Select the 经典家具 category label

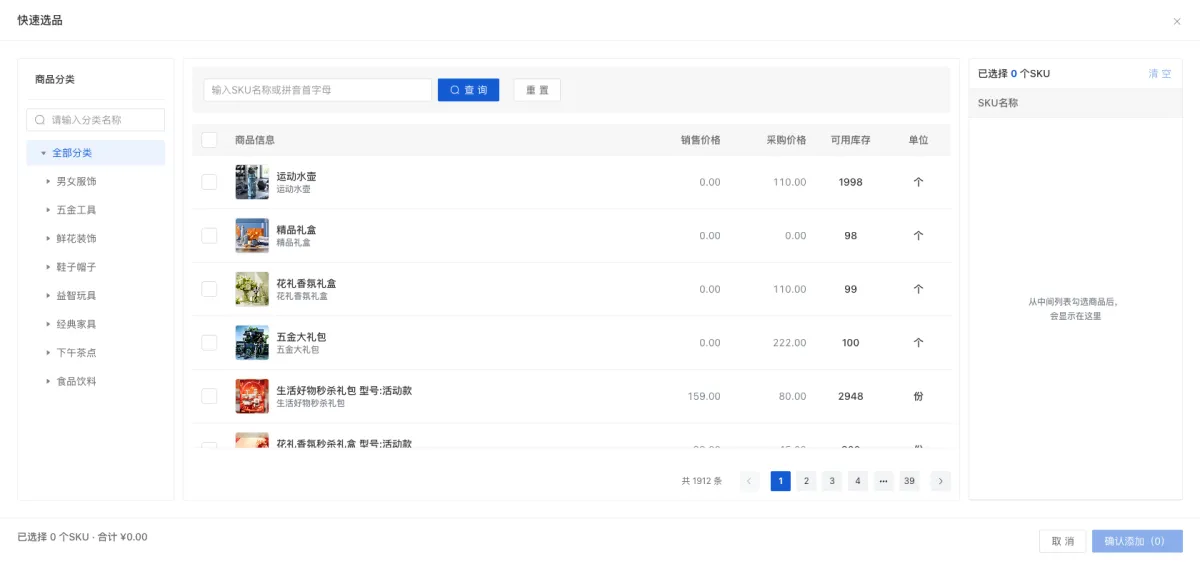(x=76, y=324)
